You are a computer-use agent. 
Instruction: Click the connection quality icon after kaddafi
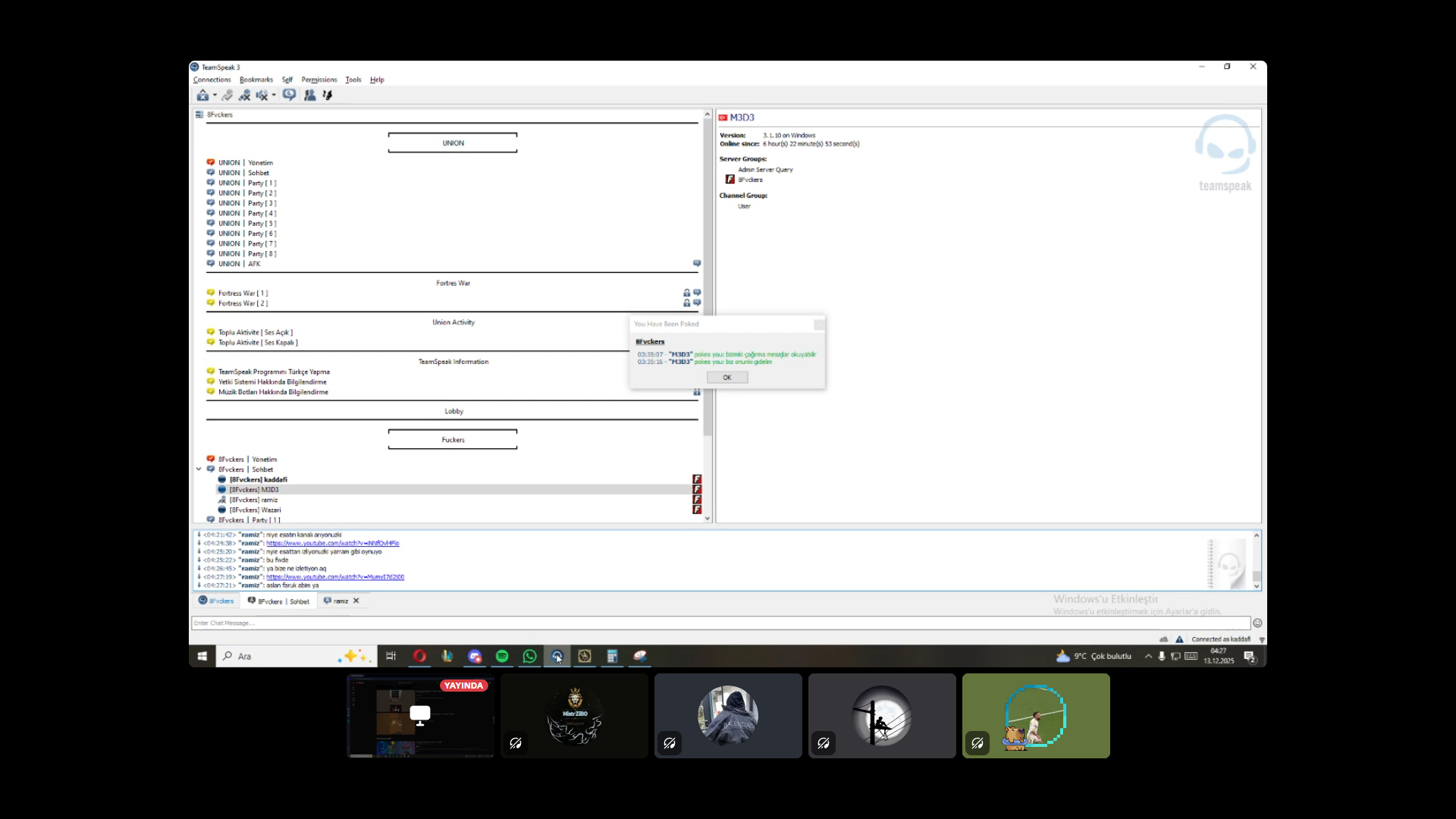coord(1261,640)
